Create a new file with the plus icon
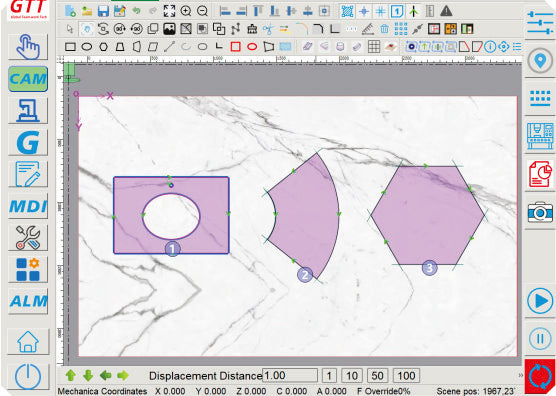 pyautogui.click(x=71, y=11)
